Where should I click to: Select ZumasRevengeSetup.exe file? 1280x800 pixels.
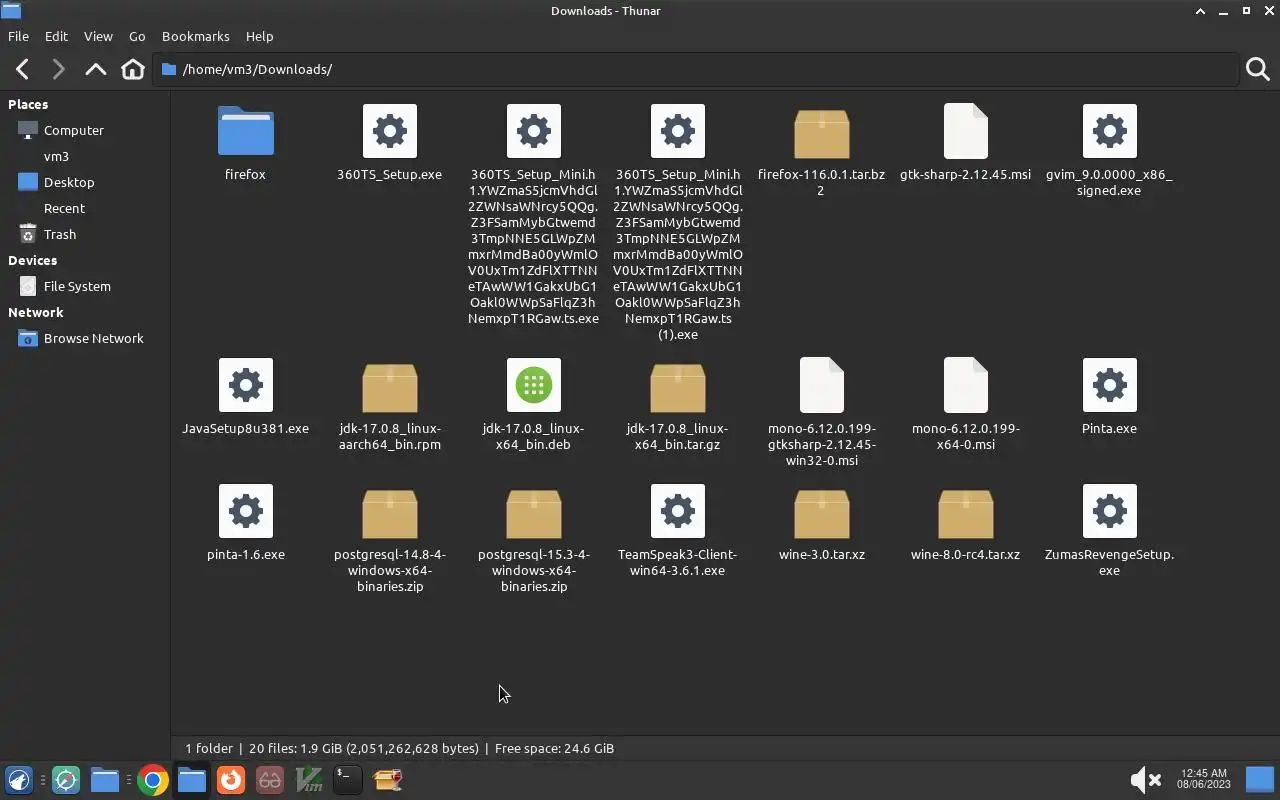point(1109,511)
